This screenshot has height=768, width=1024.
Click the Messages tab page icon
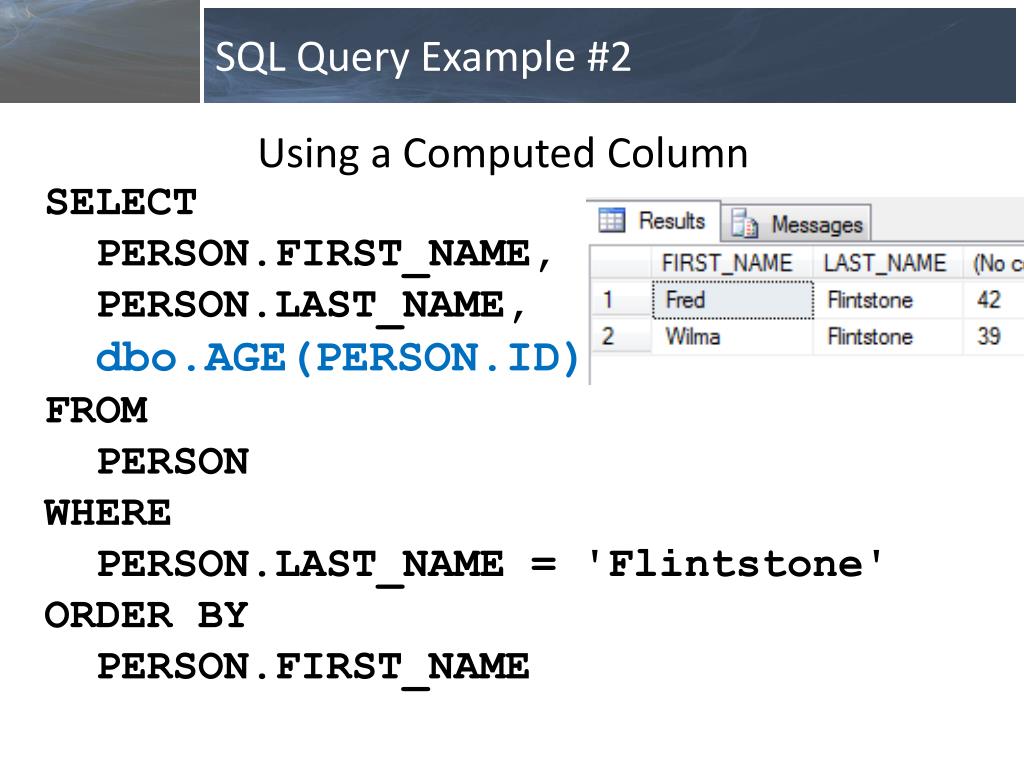743,224
